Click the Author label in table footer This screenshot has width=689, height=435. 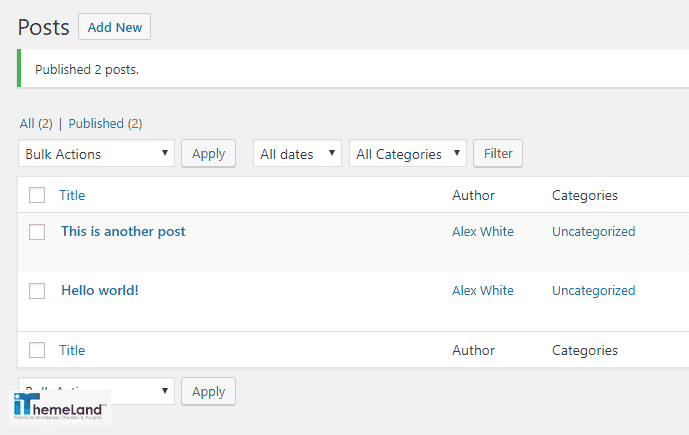point(473,350)
